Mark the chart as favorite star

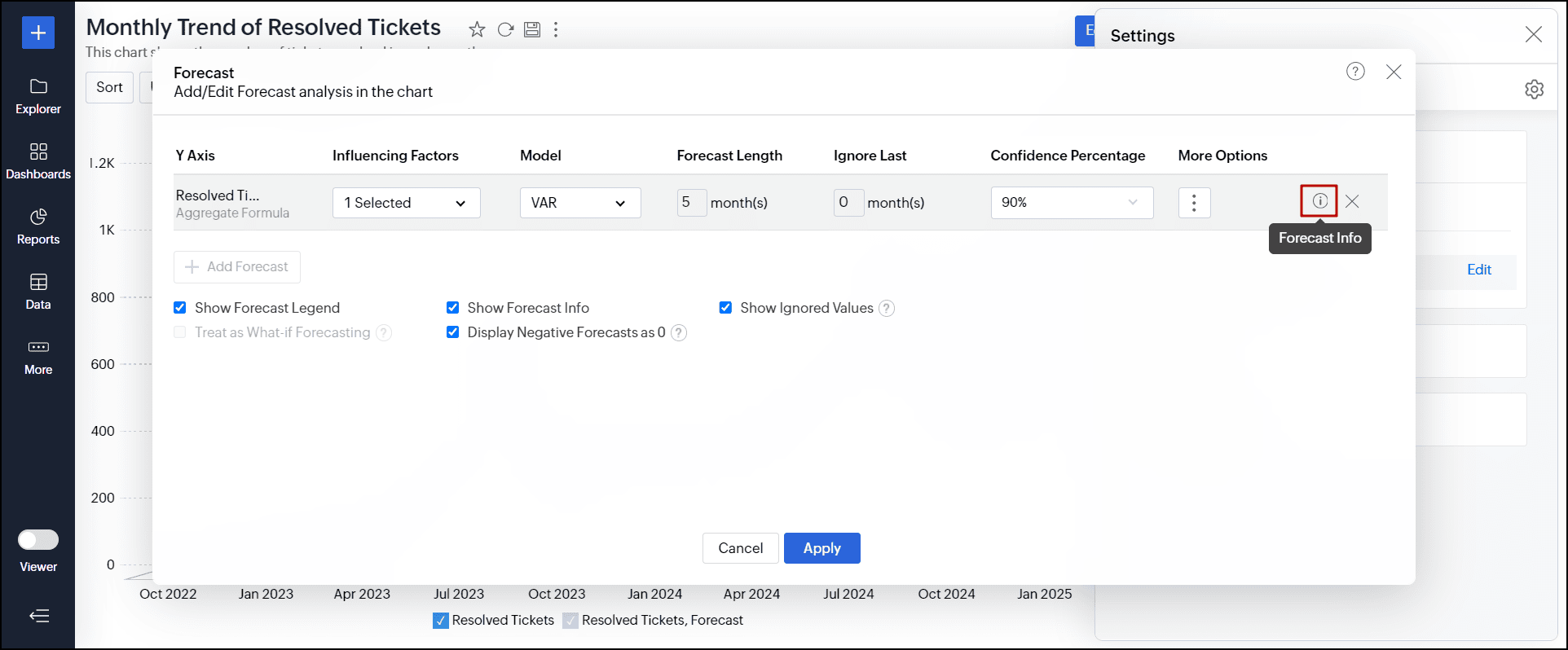pos(477,30)
